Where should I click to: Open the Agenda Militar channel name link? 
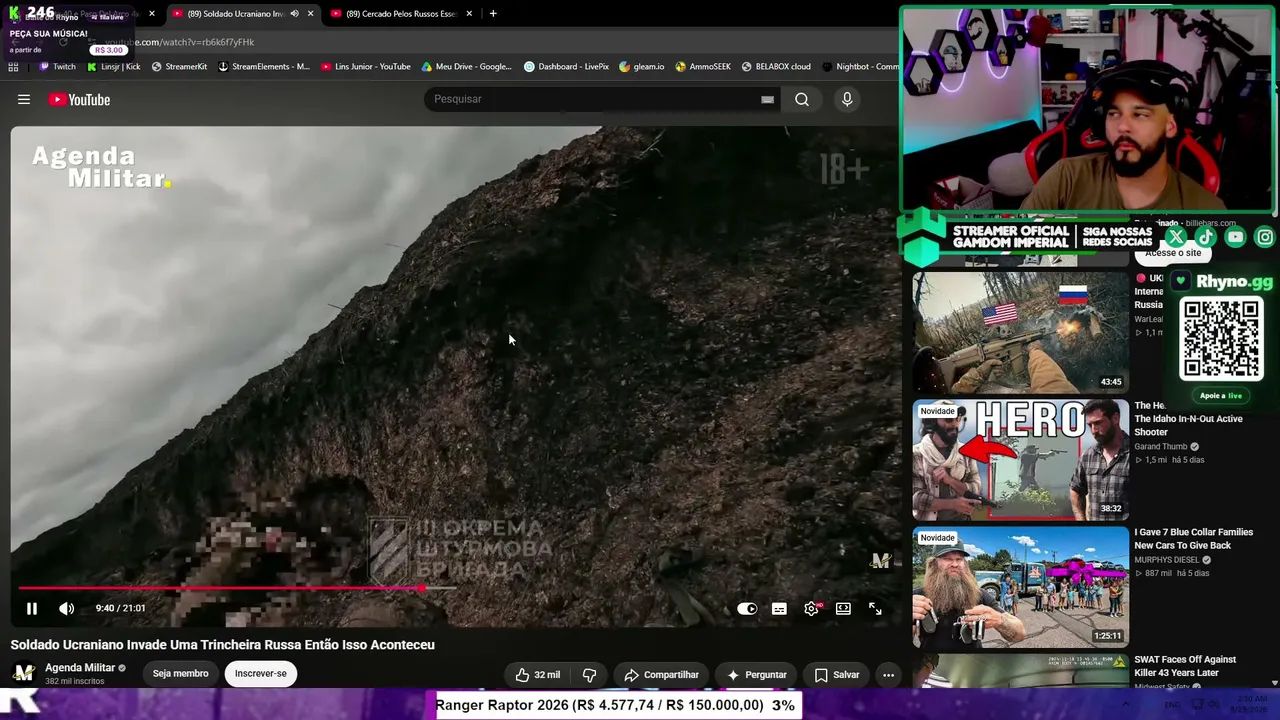pos(80,668)
